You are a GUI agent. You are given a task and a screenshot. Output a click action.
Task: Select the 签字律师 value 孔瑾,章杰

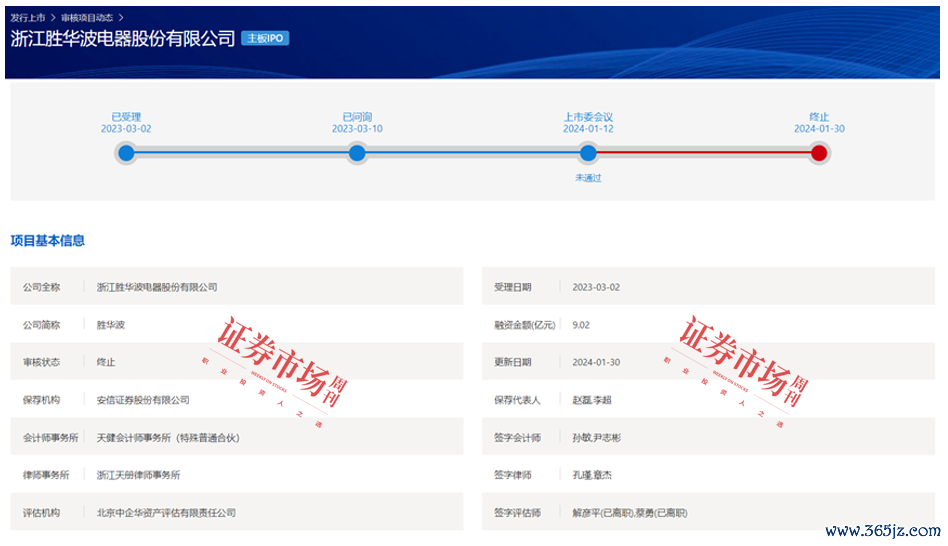pos(592,475)
